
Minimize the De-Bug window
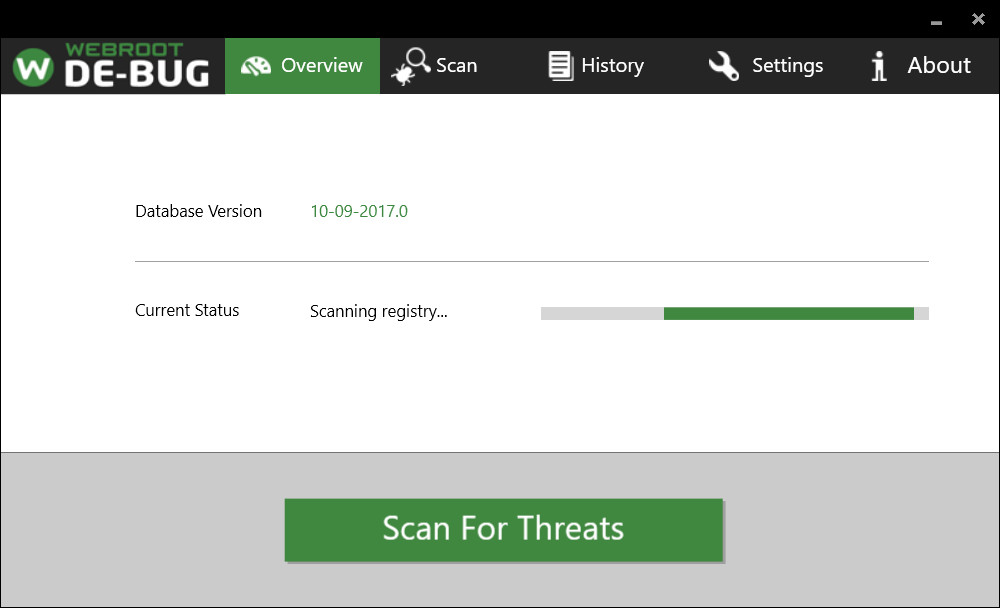coord(936,22)
